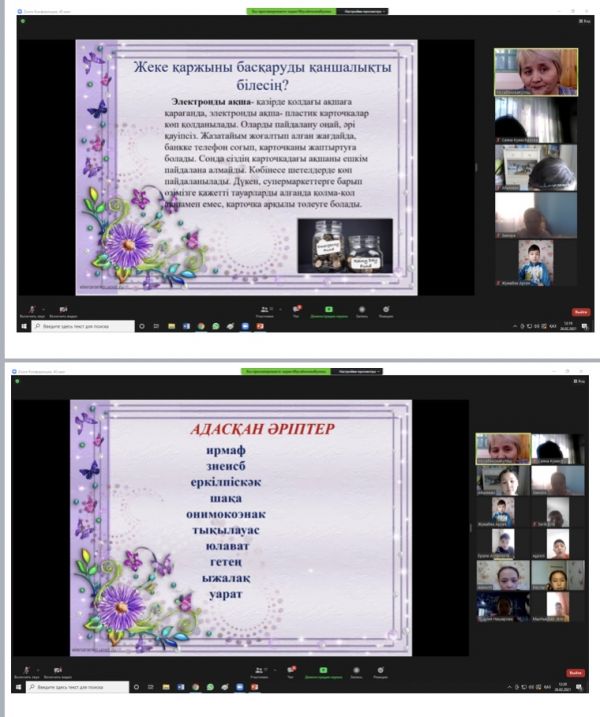Image resolution: width=600 pixels, height=717 pixels.
Task: Expand 'Настройки просмотра' dropdown in upper window
Action: pyautogui.click(x=365, y=11)
